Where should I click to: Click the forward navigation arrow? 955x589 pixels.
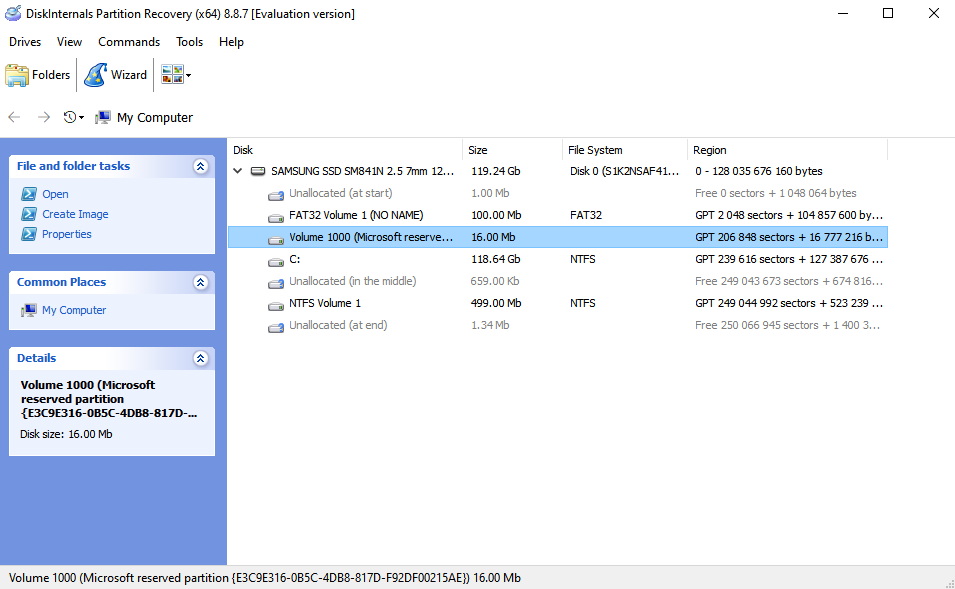click(x=43, y=117)
